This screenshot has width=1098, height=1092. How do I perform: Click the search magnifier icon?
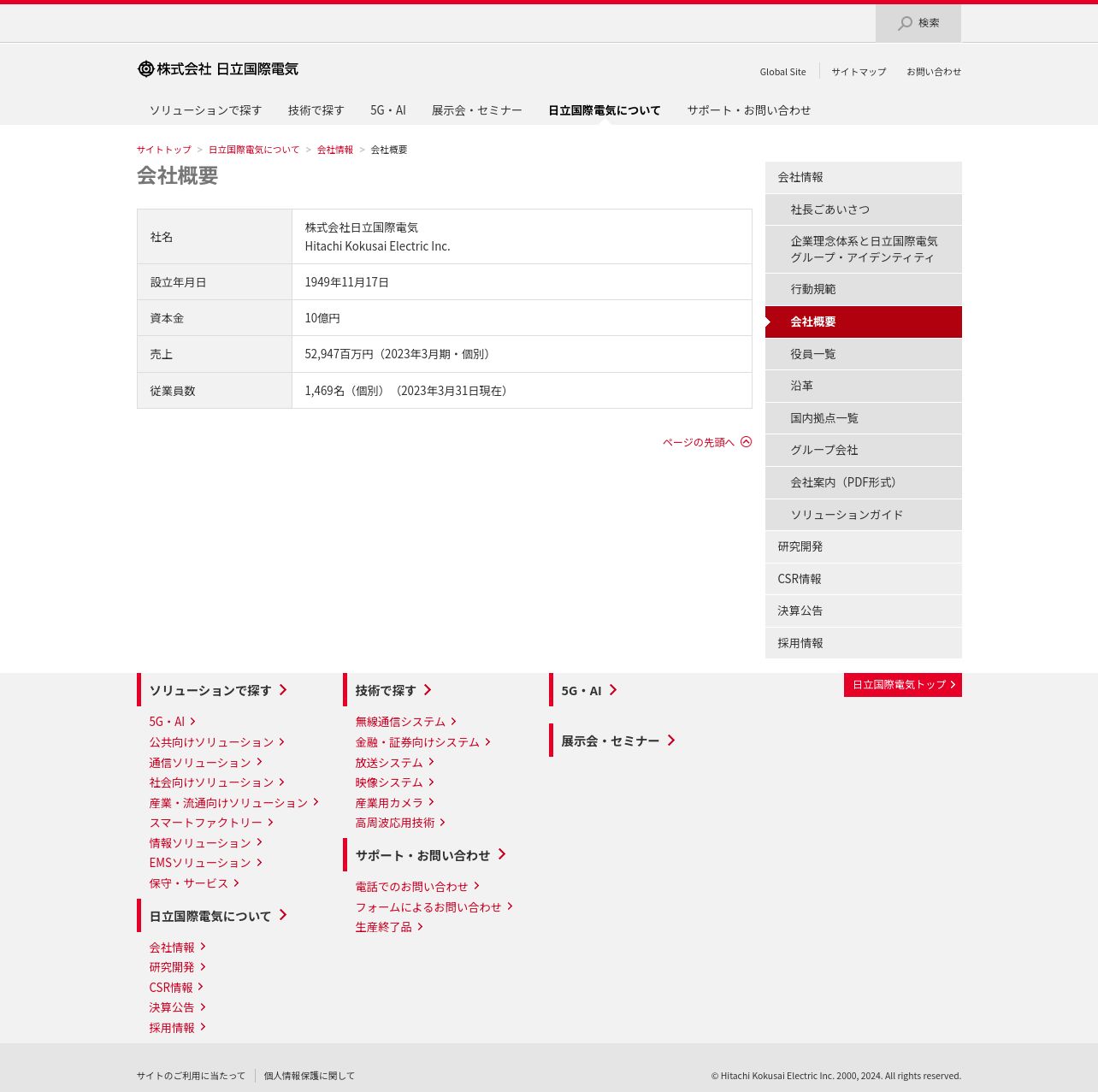(x=905, y=23)
